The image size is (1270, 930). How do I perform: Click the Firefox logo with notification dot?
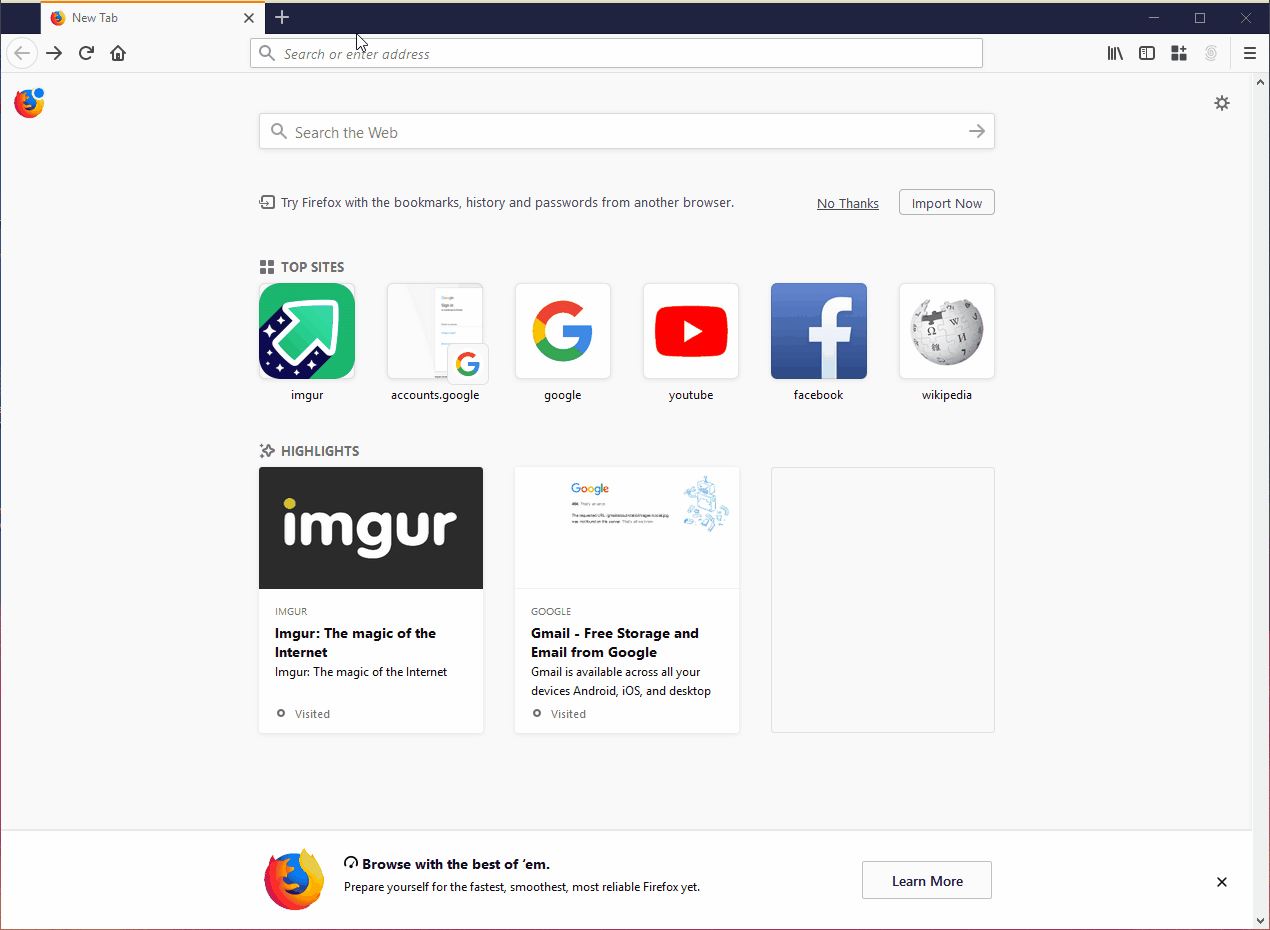point(29,103)
